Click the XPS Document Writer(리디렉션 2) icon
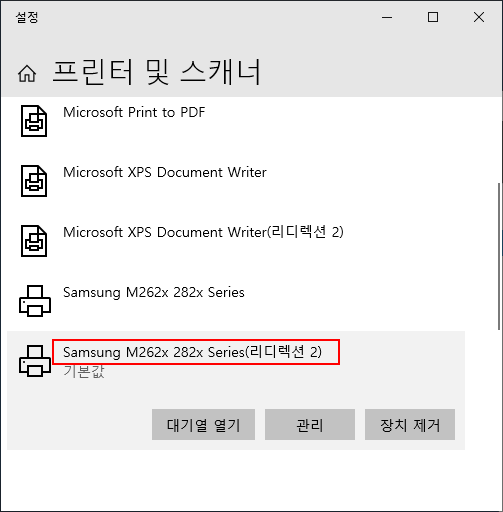This screenshot has width=503, height=512. tap(34, 241)
